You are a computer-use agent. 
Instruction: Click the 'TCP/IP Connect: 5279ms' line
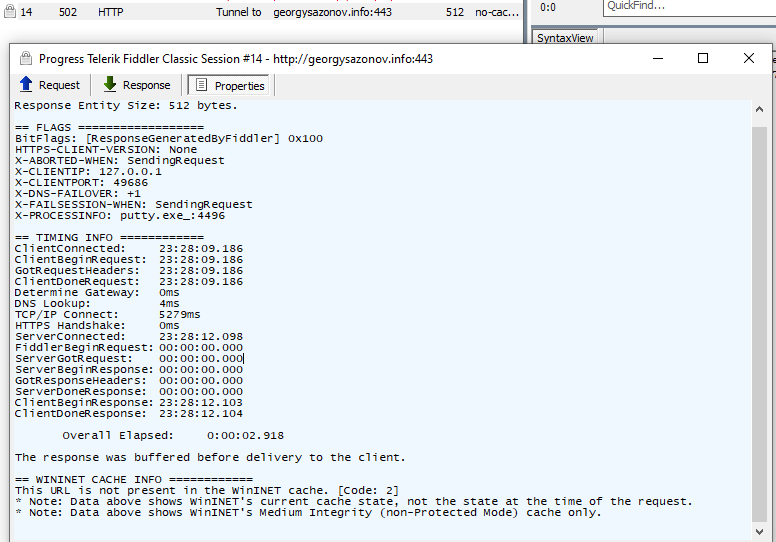(107, 315)
